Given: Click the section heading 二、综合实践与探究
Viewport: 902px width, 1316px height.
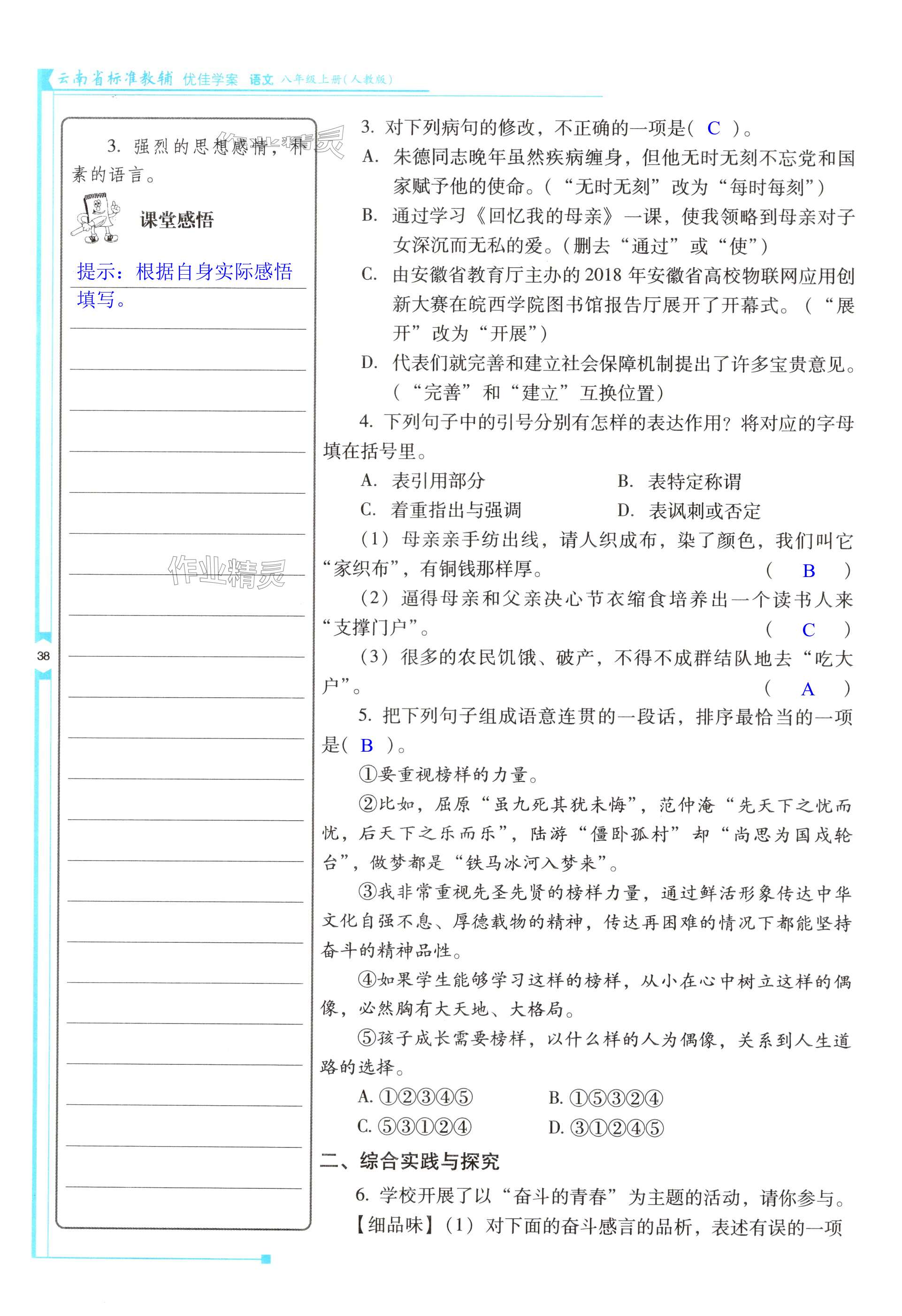Looking at the screenshot, I should (410, 1162).
